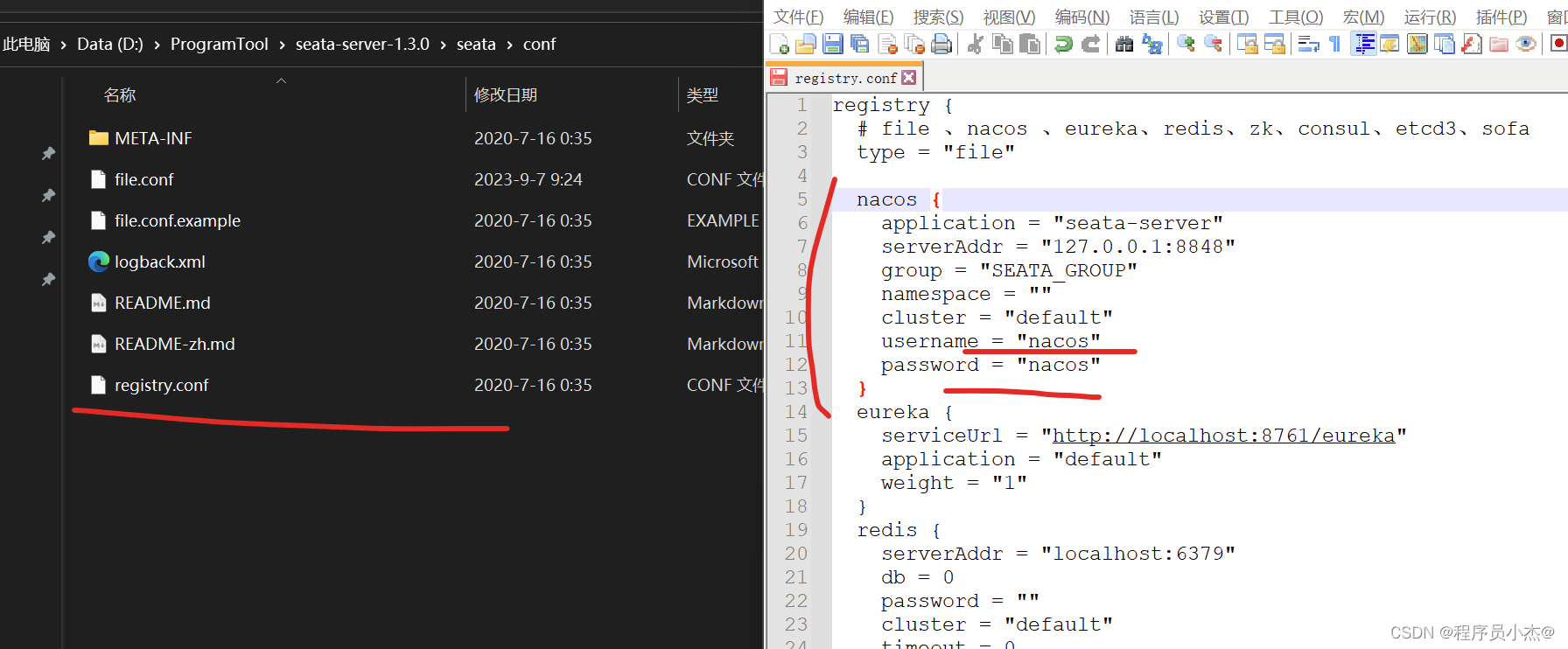Redo the edit with the gray arrow
The width and height of the screenshot is (1568, 649).
pos(1091,44)
